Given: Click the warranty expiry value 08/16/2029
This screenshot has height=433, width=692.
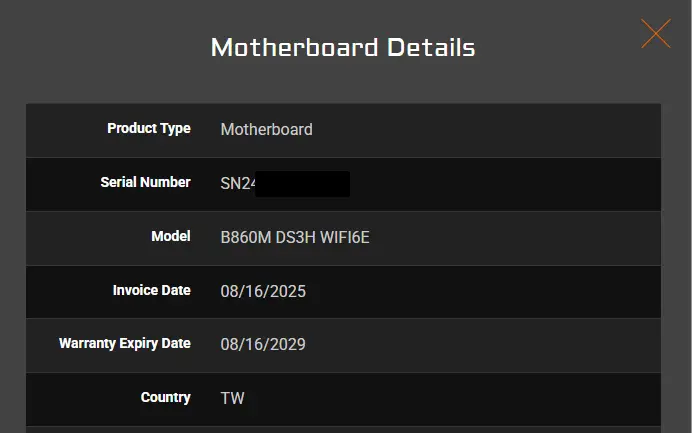Looking at the screenshot, I should click(x=263, y=345).
